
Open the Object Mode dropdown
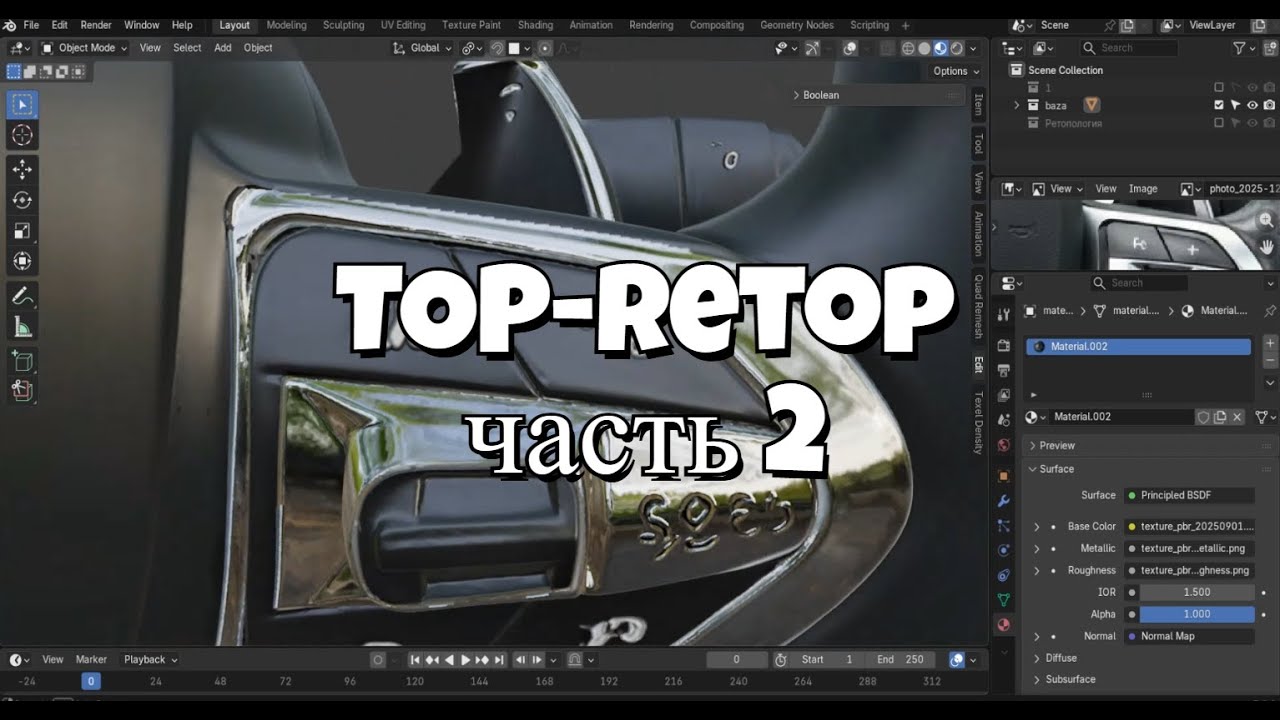(x=84, y=48)
